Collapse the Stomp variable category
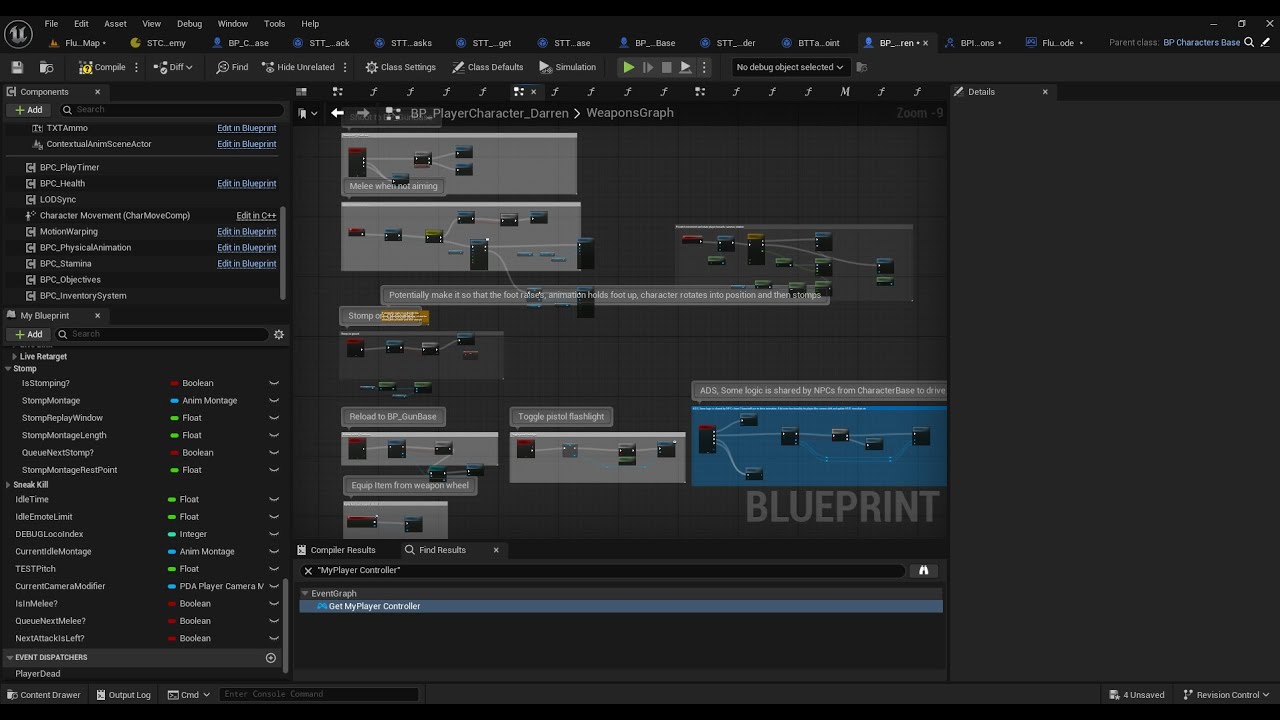The height and width of the screenshot is (720, 1280). (8, 369)
